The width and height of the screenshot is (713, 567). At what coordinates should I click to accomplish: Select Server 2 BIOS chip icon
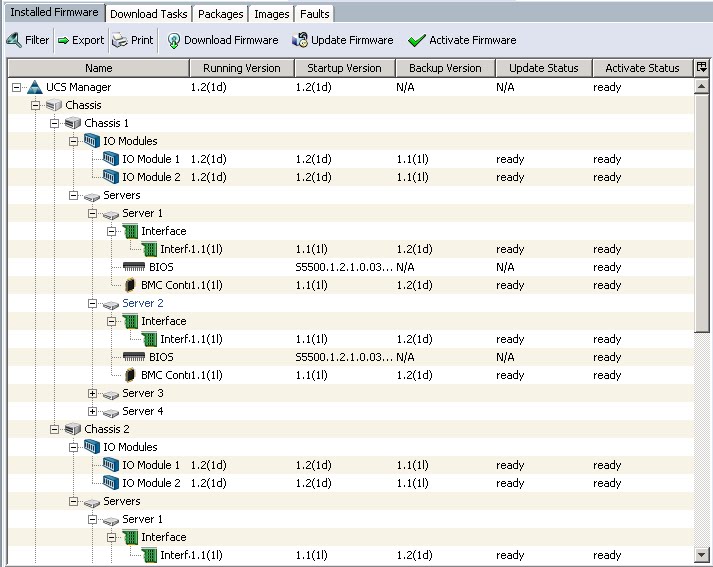pyautogui.click(x=134, y=357)
